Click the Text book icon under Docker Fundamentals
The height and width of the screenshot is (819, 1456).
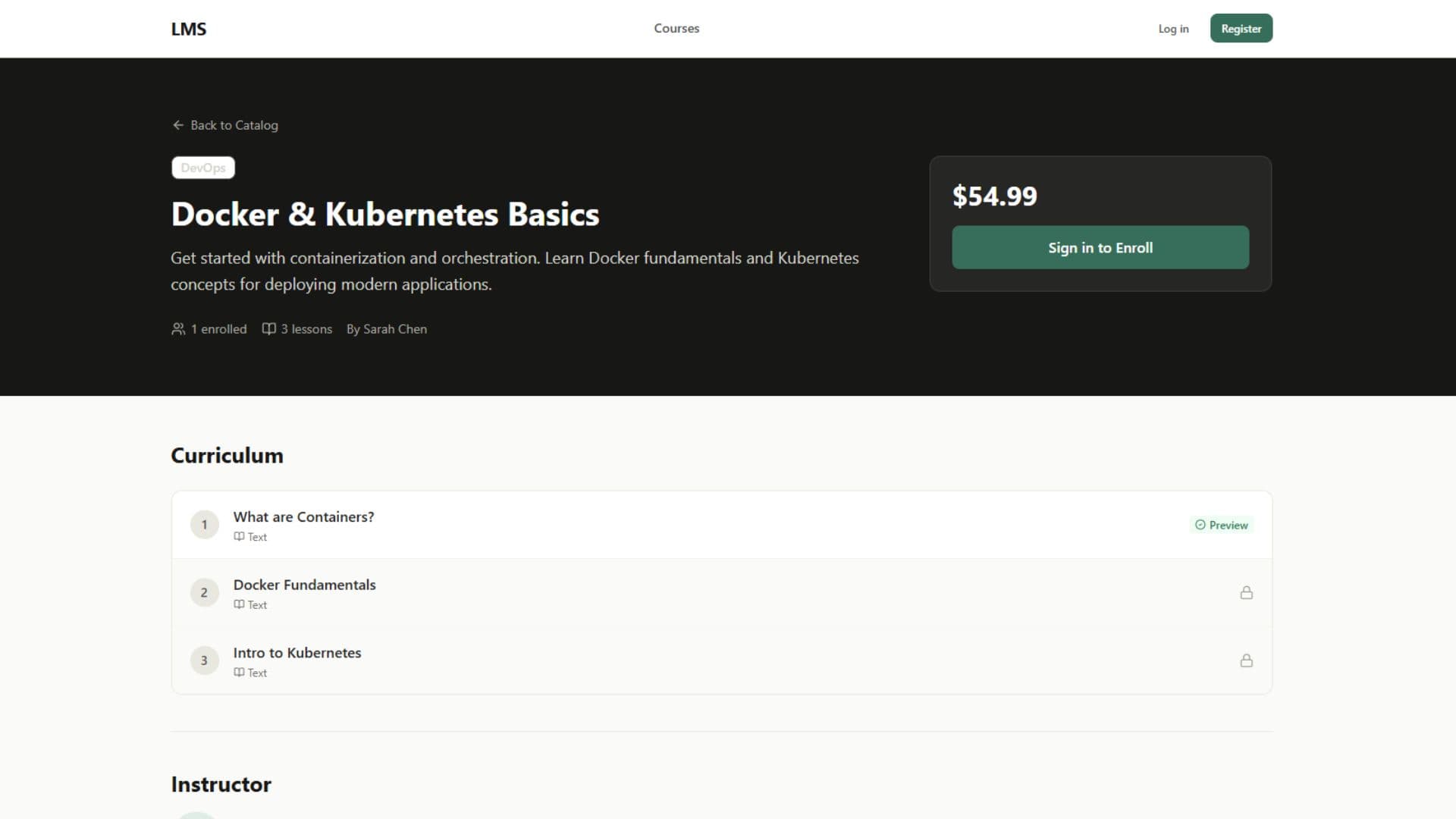click(239, 604)
